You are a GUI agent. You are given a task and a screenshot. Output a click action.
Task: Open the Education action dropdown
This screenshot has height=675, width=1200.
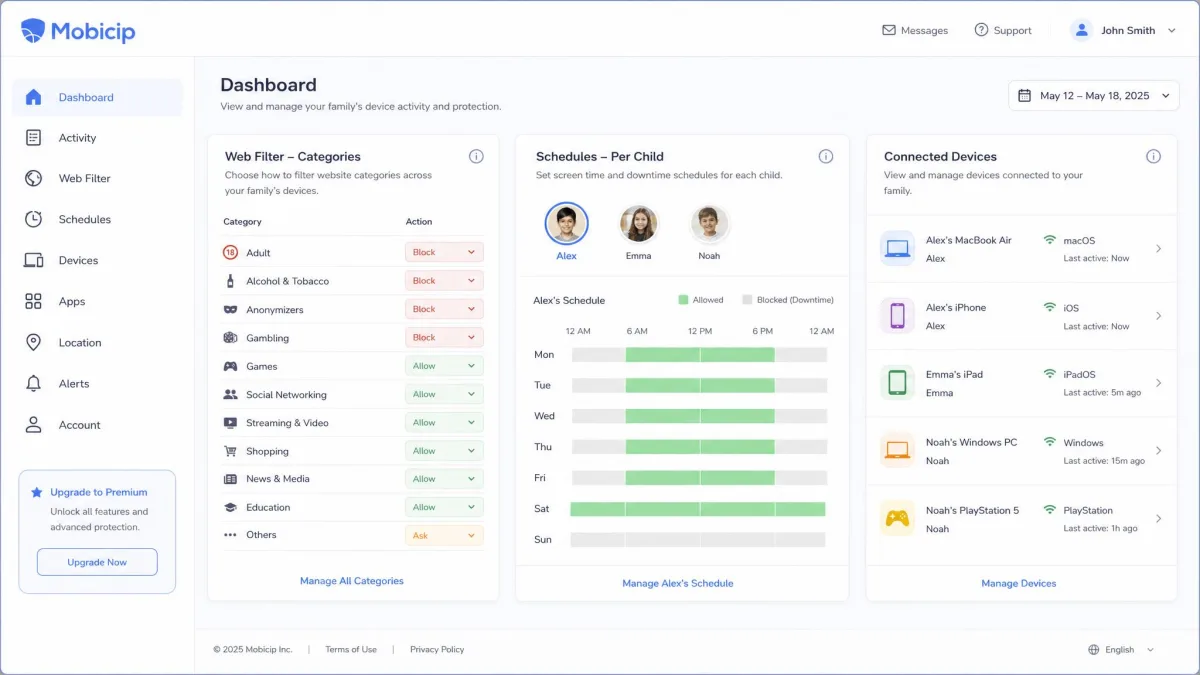(444, 507)
